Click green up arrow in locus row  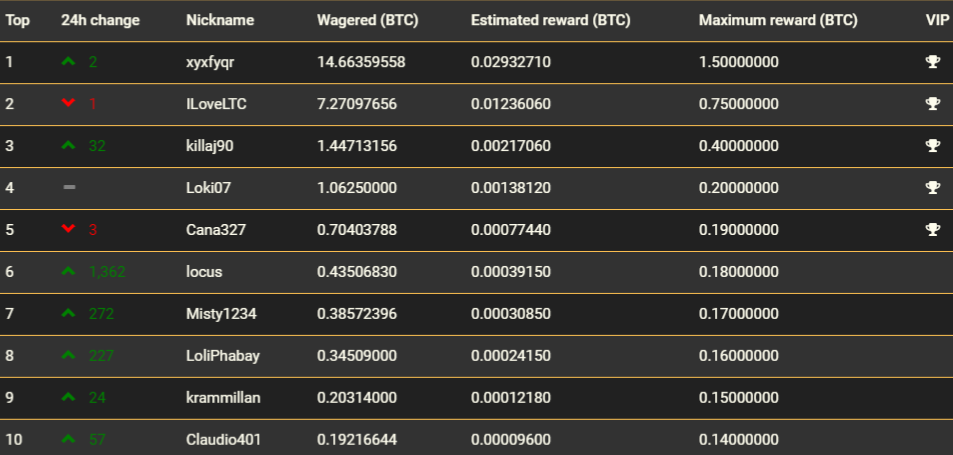69,271
